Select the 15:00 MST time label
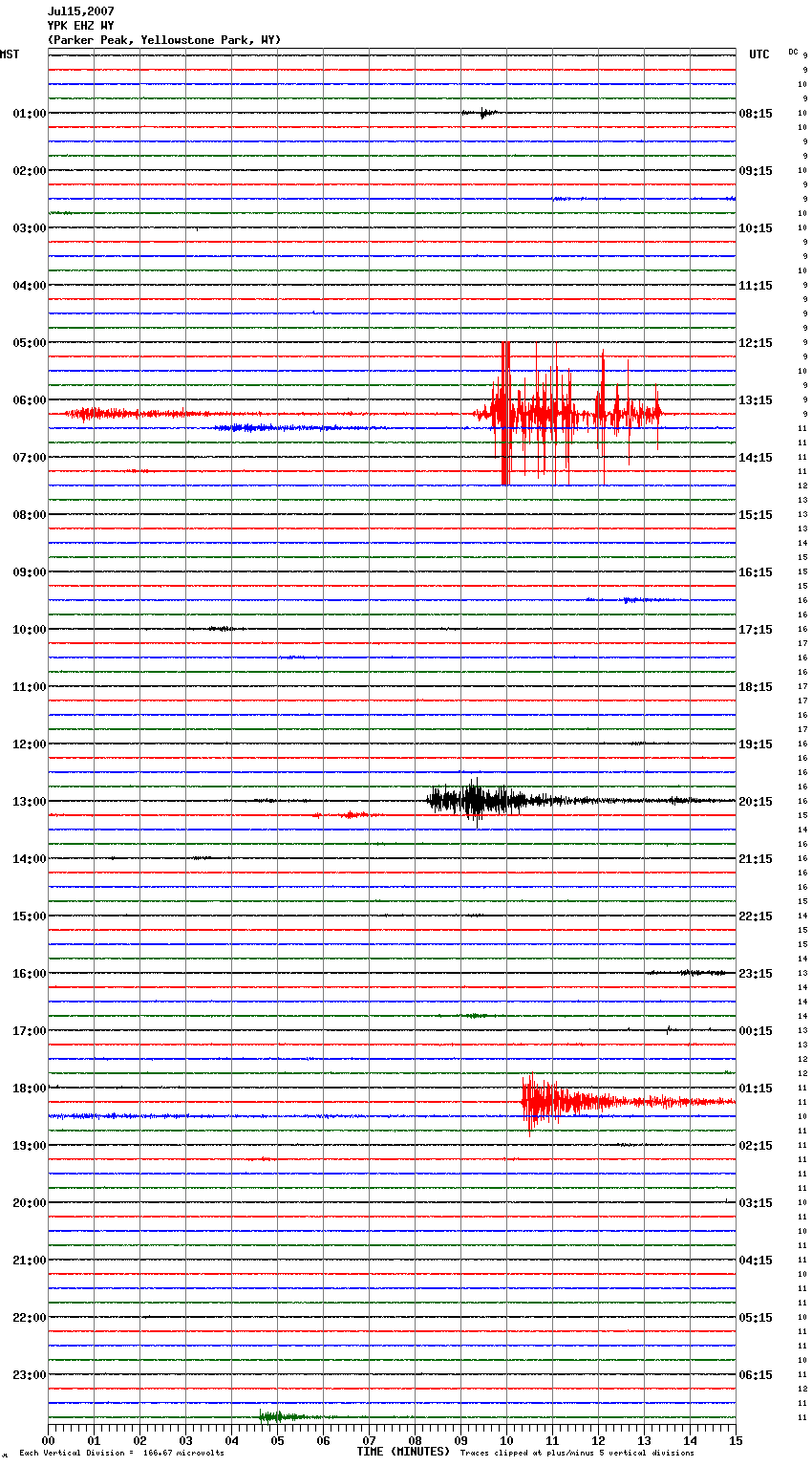Viewport: 812px width, 1466px height. (30, 916)
